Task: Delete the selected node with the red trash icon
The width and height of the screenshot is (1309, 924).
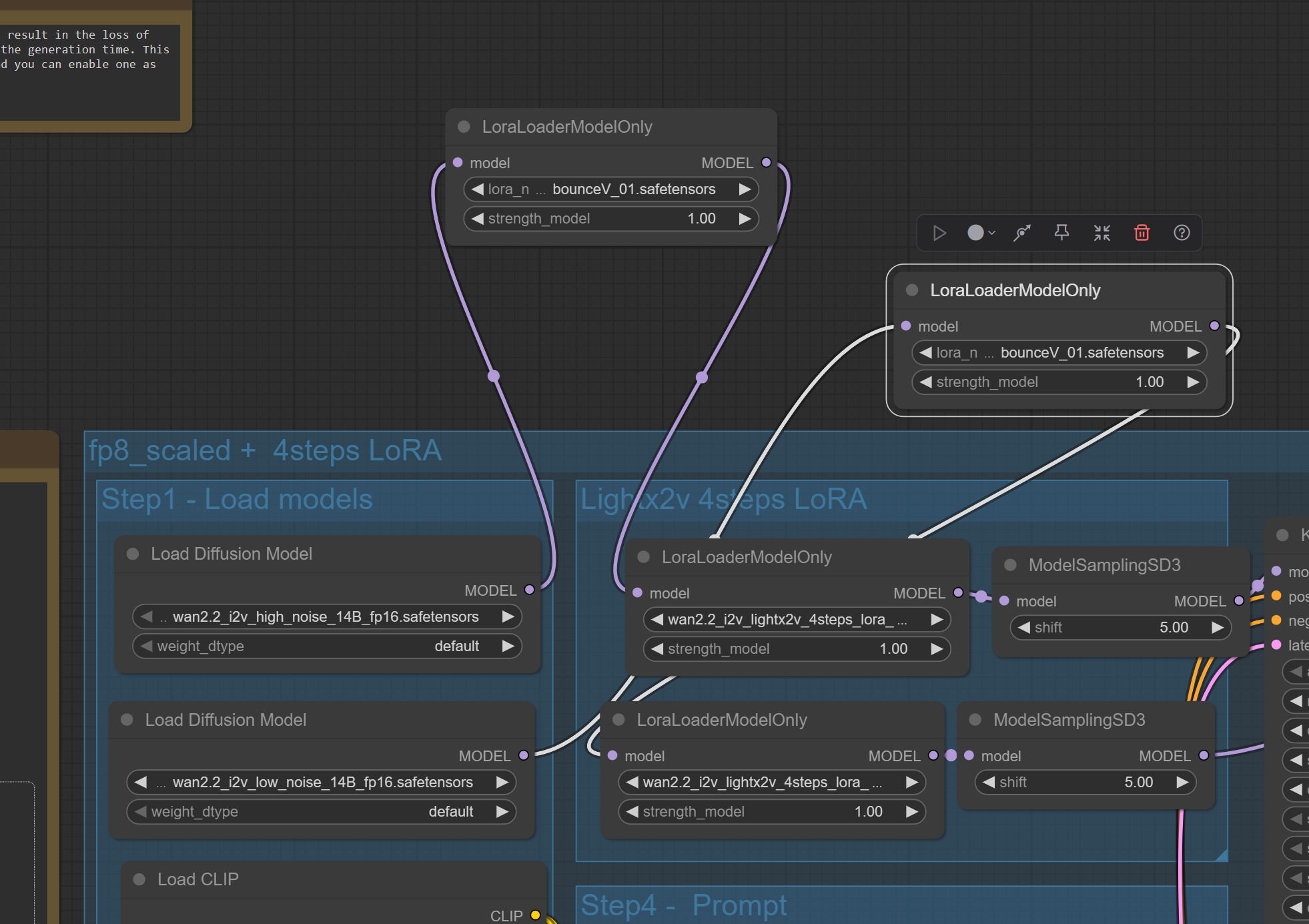Action: 1142,233
